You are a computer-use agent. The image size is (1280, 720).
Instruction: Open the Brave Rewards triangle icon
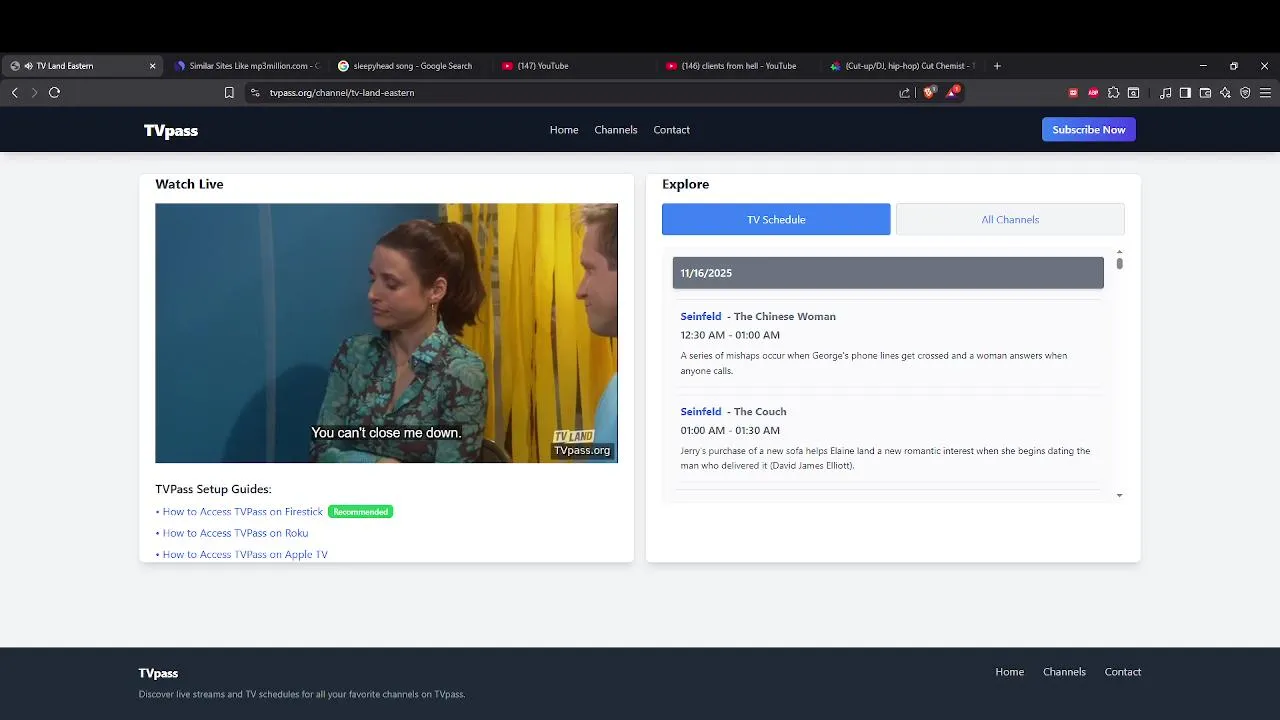pyautogui.click(x=952, y=92)
